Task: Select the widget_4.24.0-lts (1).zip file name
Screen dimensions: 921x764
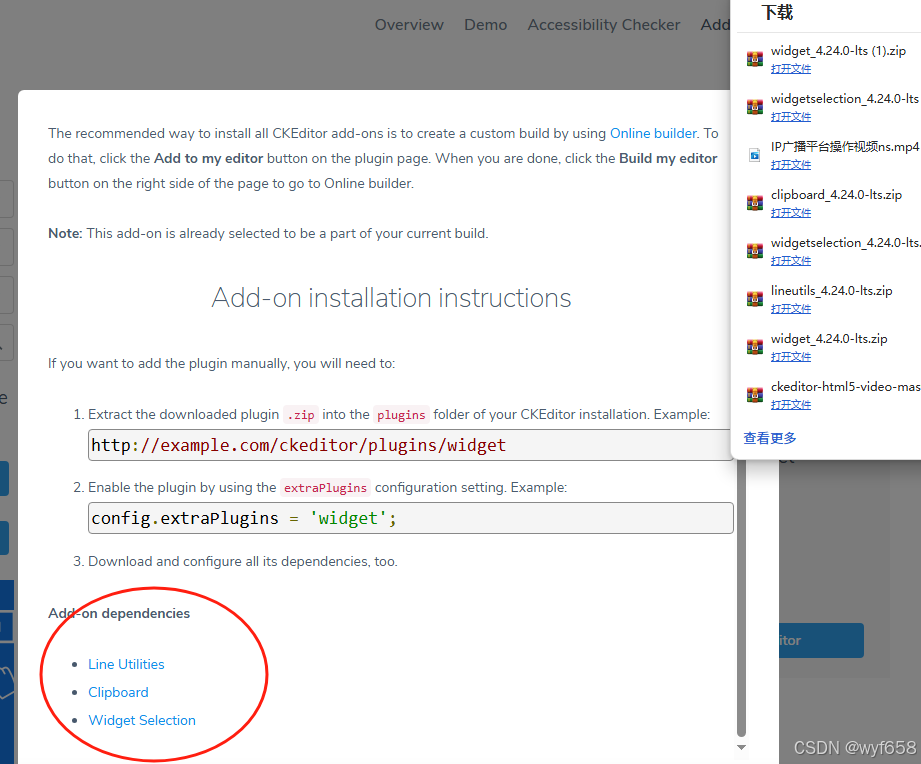Action: [x=838, y=51]
